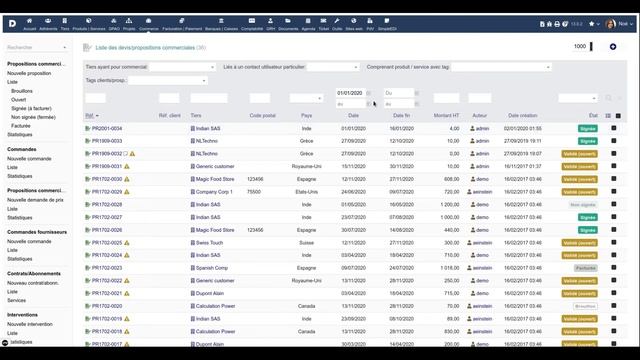Open 'Nouvelle proposition' in sidebar
The image size is (640, 360).
click(29, 73)
